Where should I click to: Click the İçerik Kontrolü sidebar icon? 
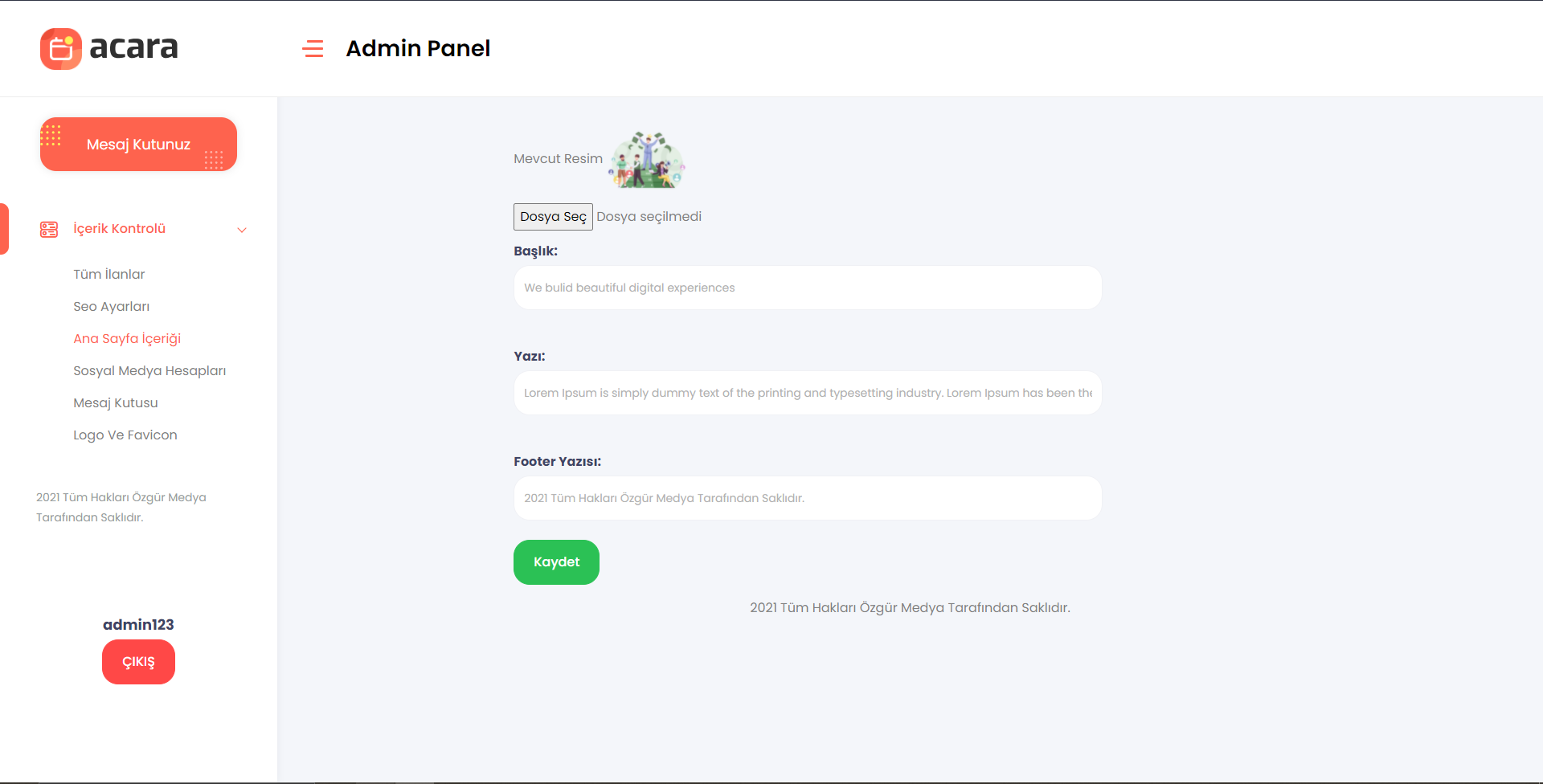(49, 230)
